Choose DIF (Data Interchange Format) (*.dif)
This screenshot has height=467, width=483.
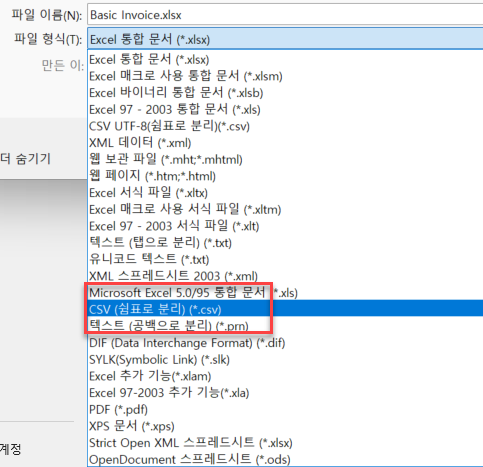click(x=285, y=343)
